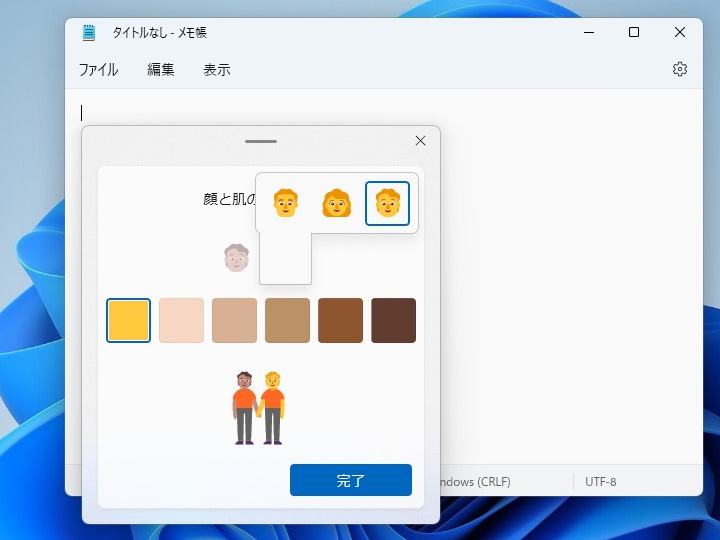The image size is (720, 540).
Task: Open Notepad settings gear icon
Action: (x=680, y=69)
